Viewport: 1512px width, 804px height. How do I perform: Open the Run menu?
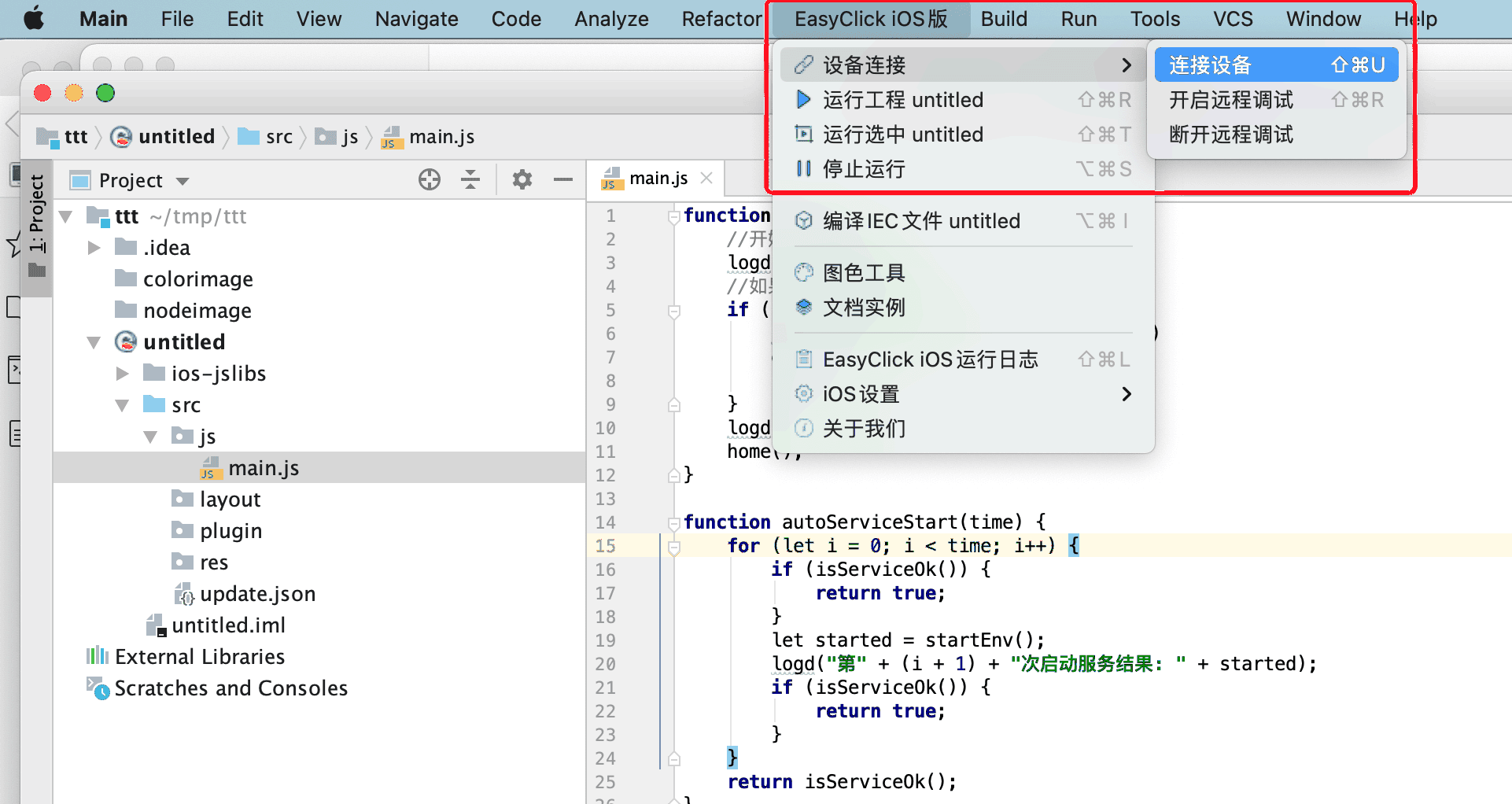click(x=1079, y=19)
